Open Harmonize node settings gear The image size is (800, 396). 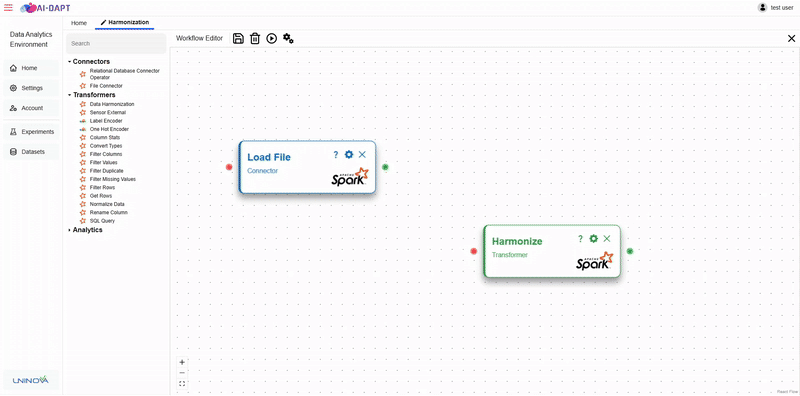point(593,238)
